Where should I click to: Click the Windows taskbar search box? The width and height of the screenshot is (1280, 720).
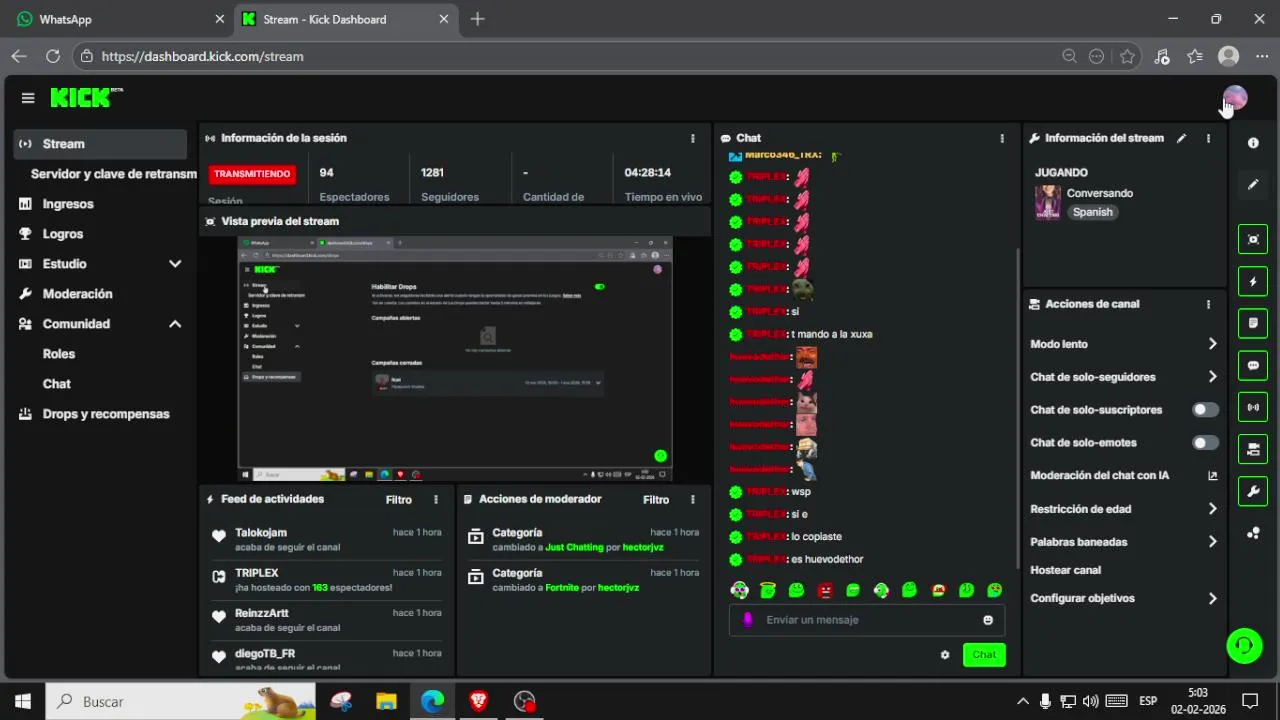point(181,702)
